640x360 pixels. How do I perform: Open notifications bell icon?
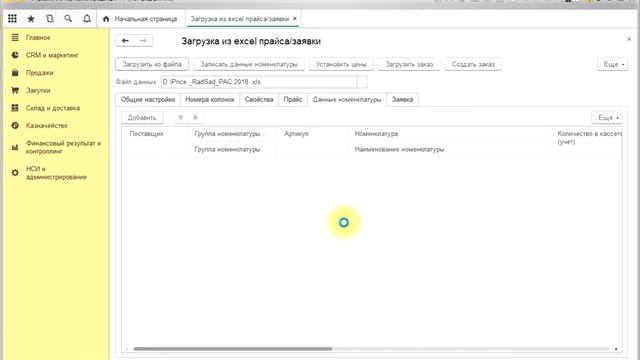click(x=87, y=19)
